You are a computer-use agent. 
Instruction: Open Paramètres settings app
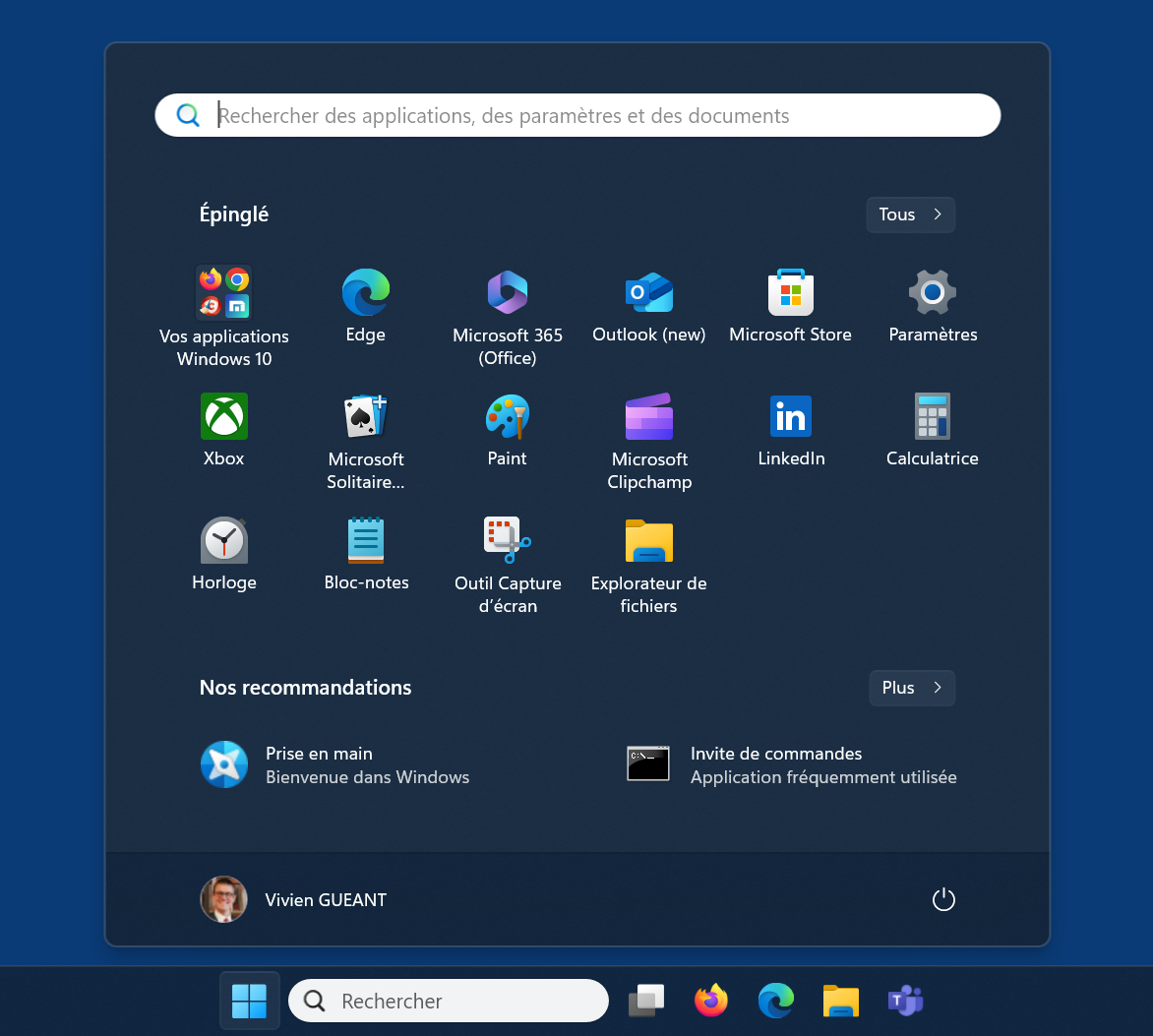click(x=933, y=305)
